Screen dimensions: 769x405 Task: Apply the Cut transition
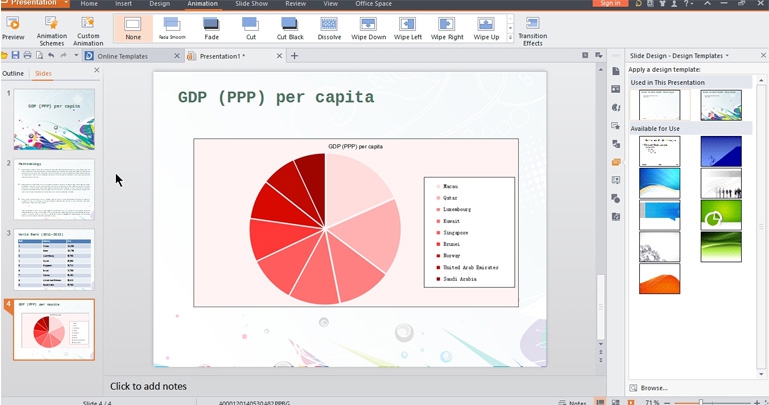click(251, 28)
